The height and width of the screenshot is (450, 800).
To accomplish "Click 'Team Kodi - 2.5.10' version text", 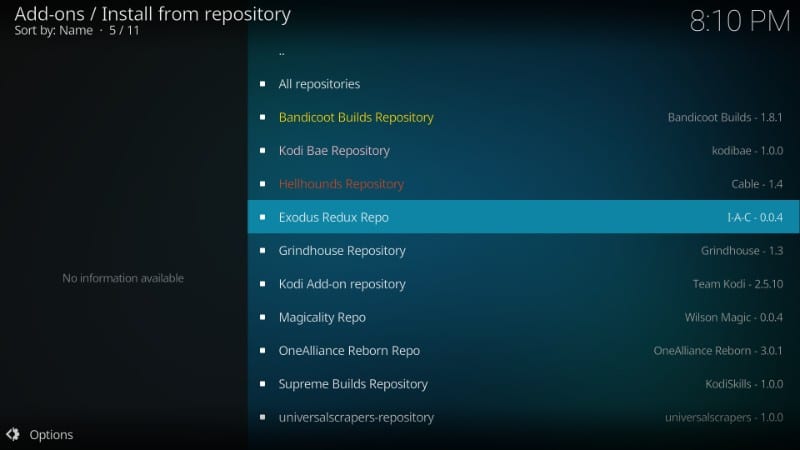I will pos(738,284).
